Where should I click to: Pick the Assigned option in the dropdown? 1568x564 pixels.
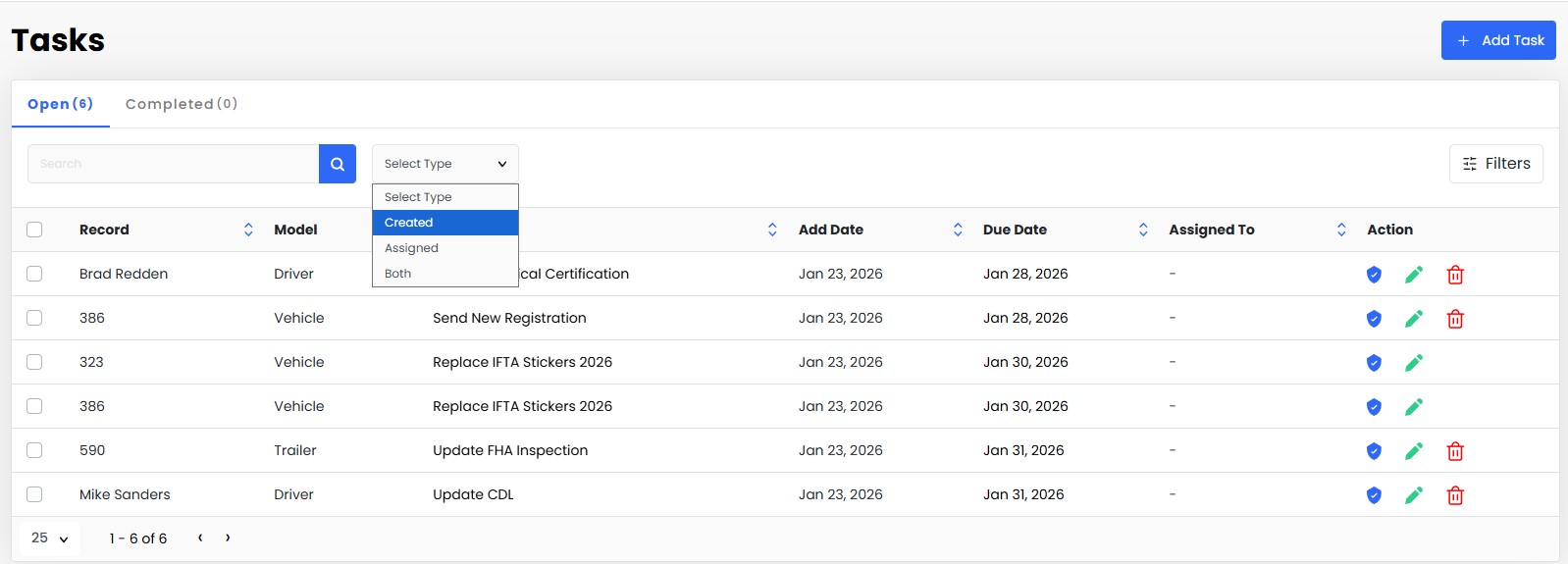(444, 248)
